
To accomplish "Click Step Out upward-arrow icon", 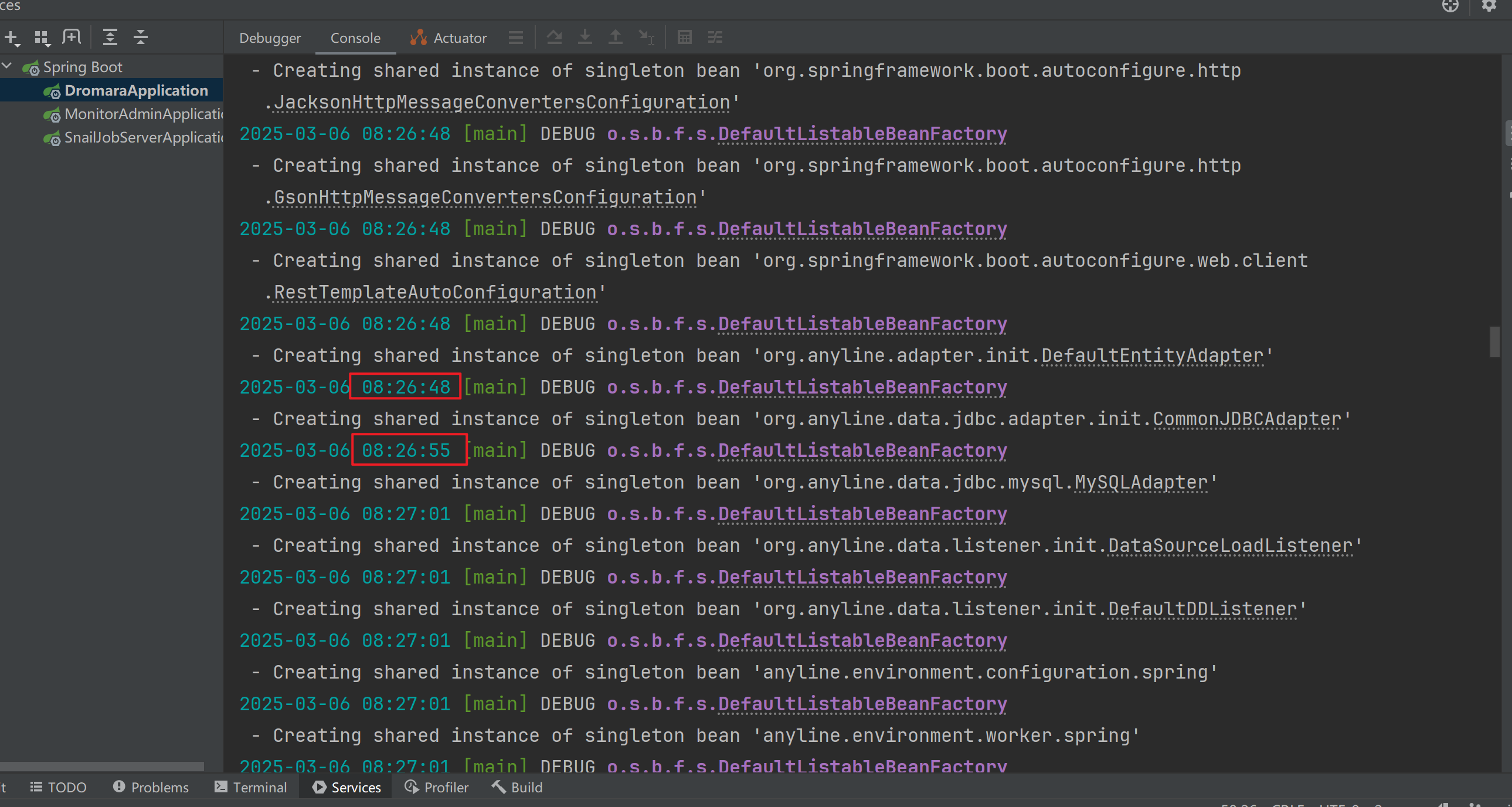I will 615,38.
